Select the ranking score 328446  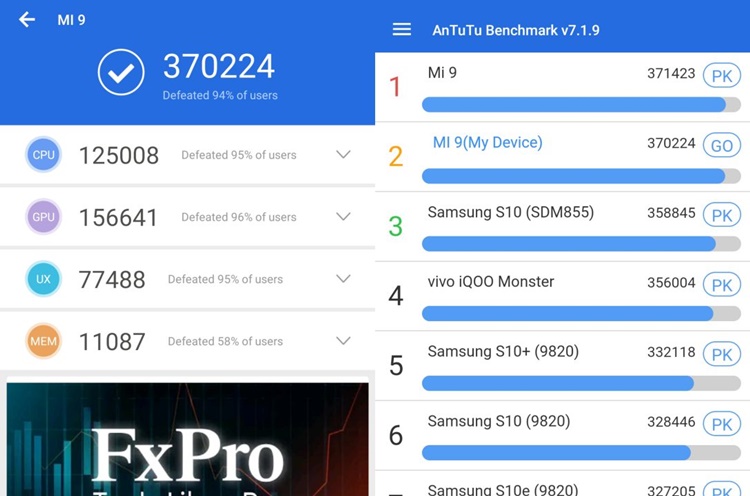[x=671, y=421]
